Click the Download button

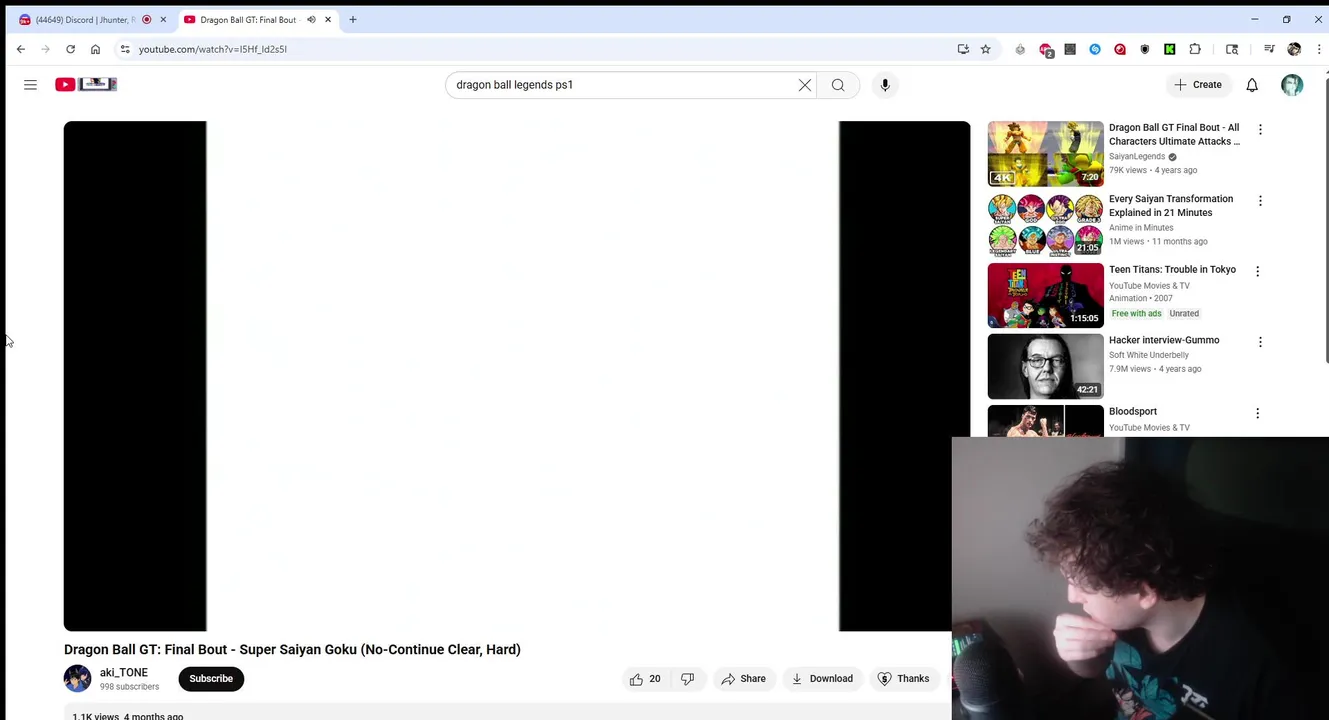tap(822, 679)
